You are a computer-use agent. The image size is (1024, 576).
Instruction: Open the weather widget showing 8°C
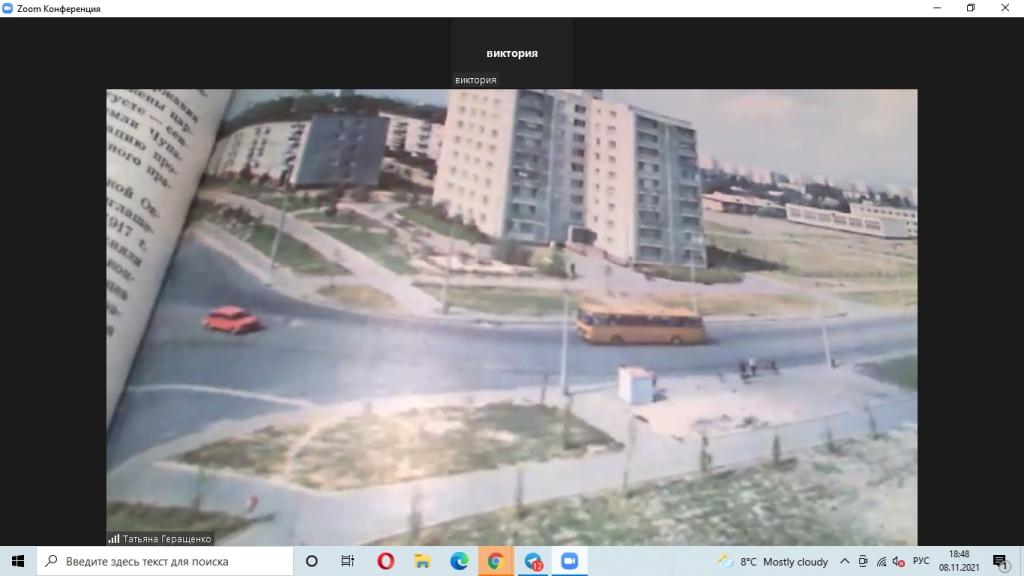click(x=773, y=561)
